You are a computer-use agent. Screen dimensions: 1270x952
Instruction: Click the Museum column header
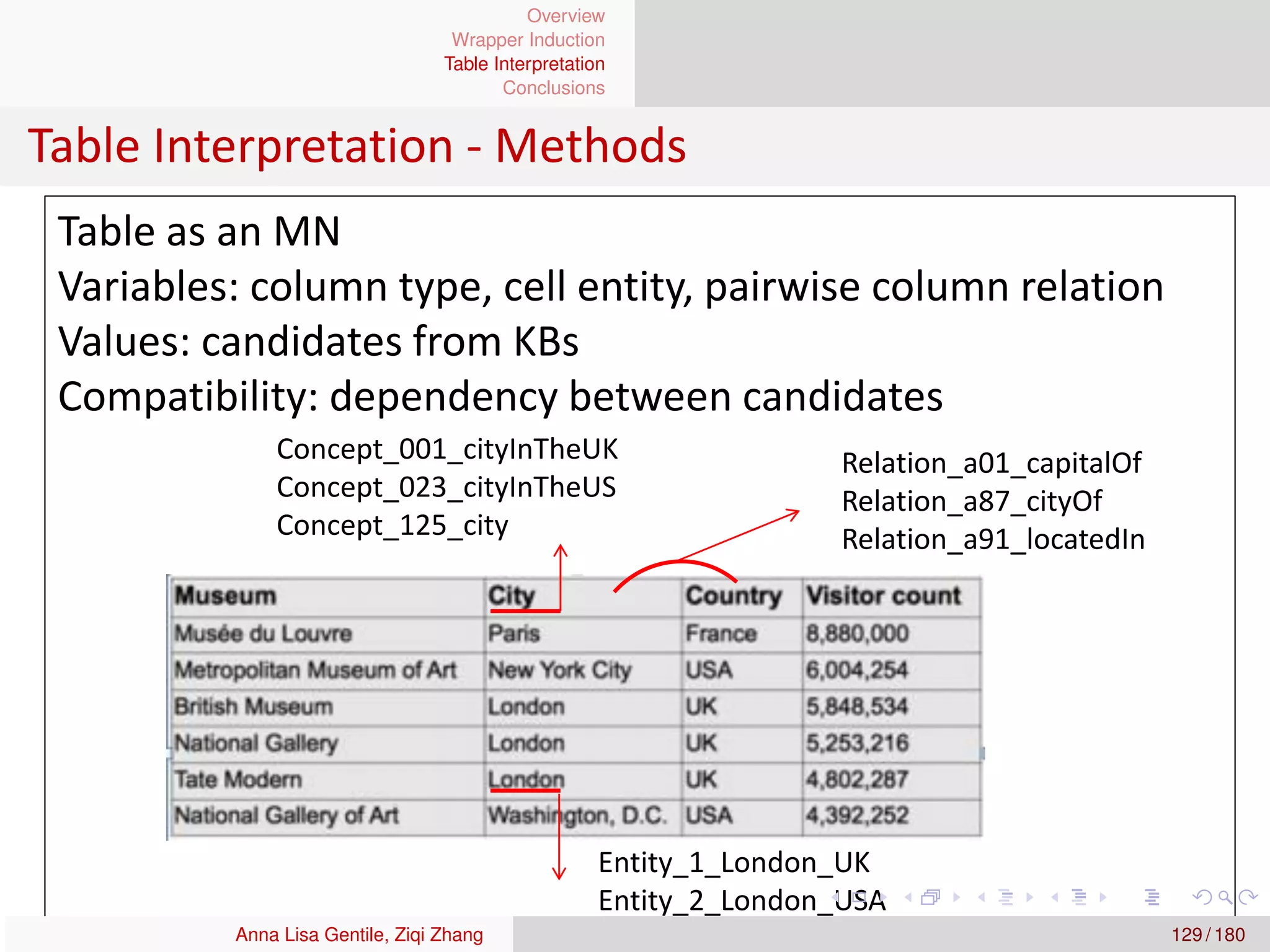click(327, 596)
